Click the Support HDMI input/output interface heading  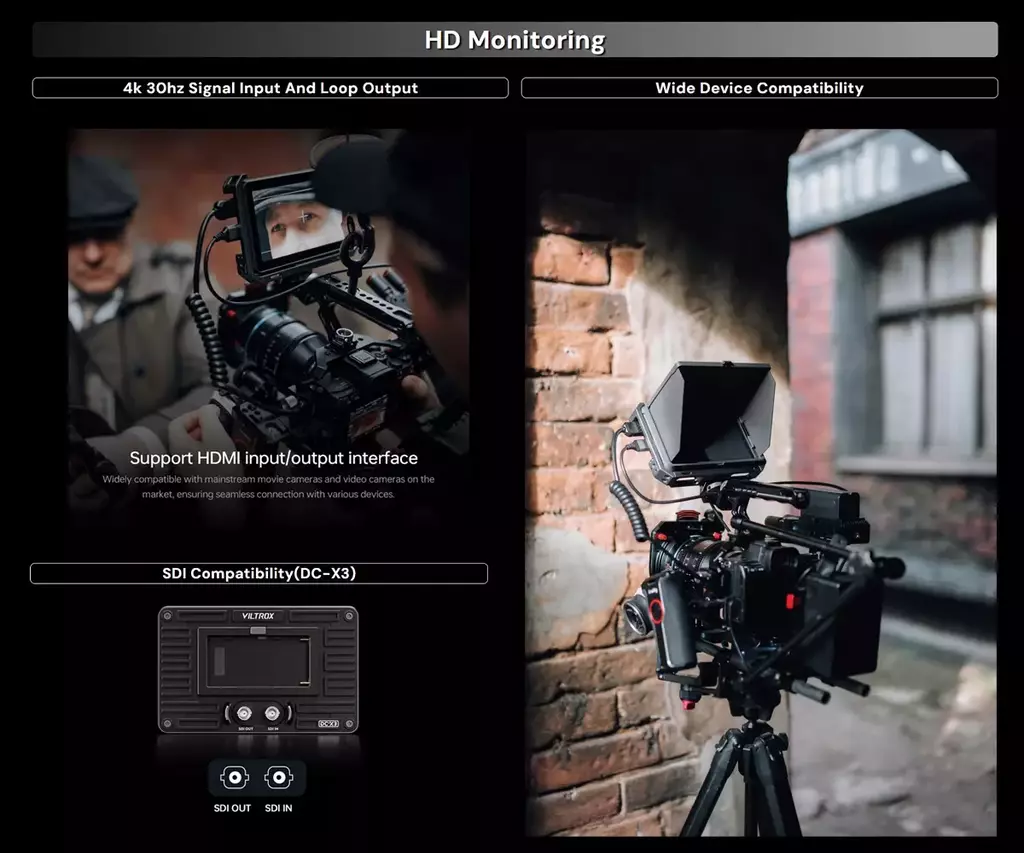273,458
